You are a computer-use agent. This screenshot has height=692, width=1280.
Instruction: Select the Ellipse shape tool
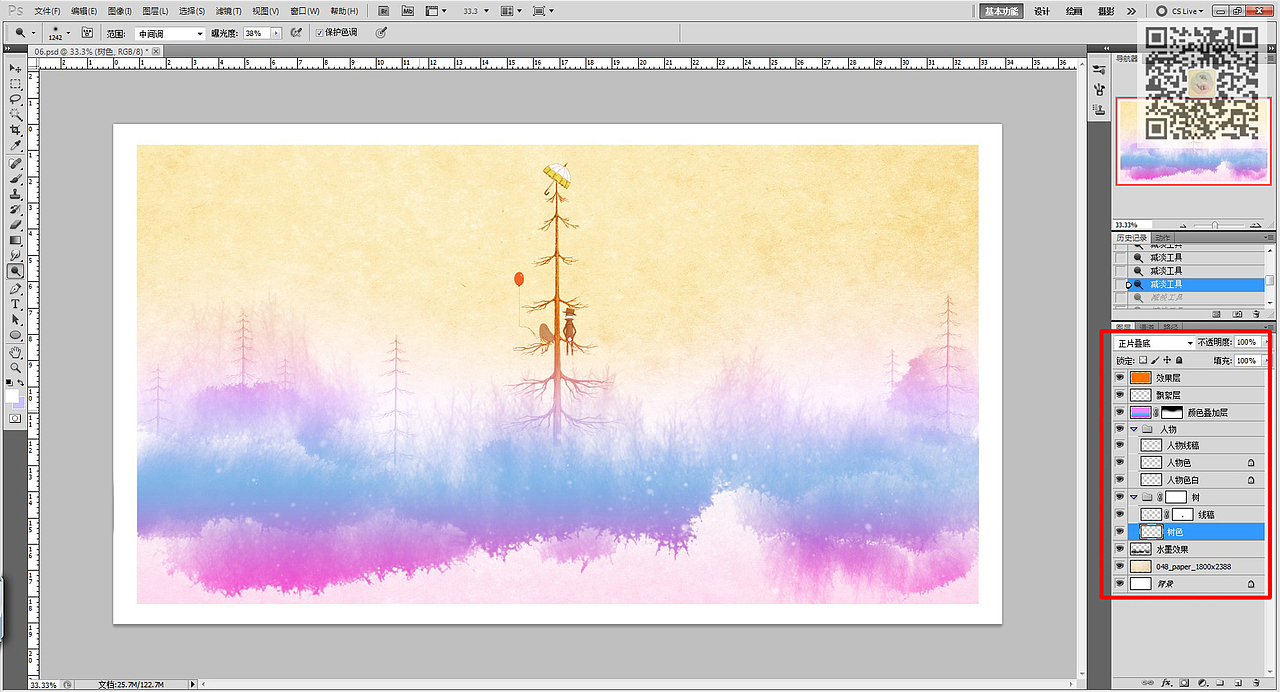pos(15,334)
